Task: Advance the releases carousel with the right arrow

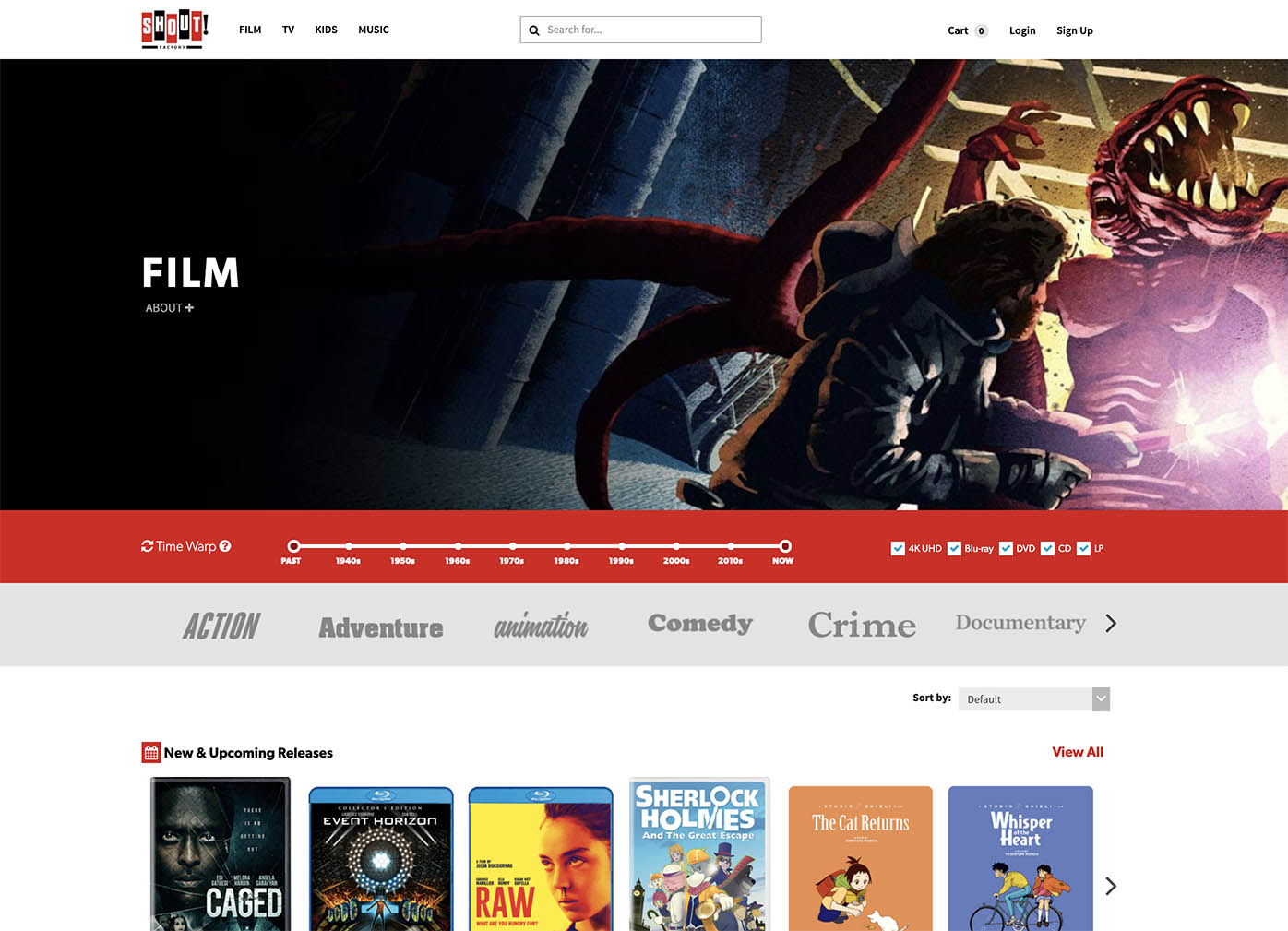Action: [x=1111, y=886]
